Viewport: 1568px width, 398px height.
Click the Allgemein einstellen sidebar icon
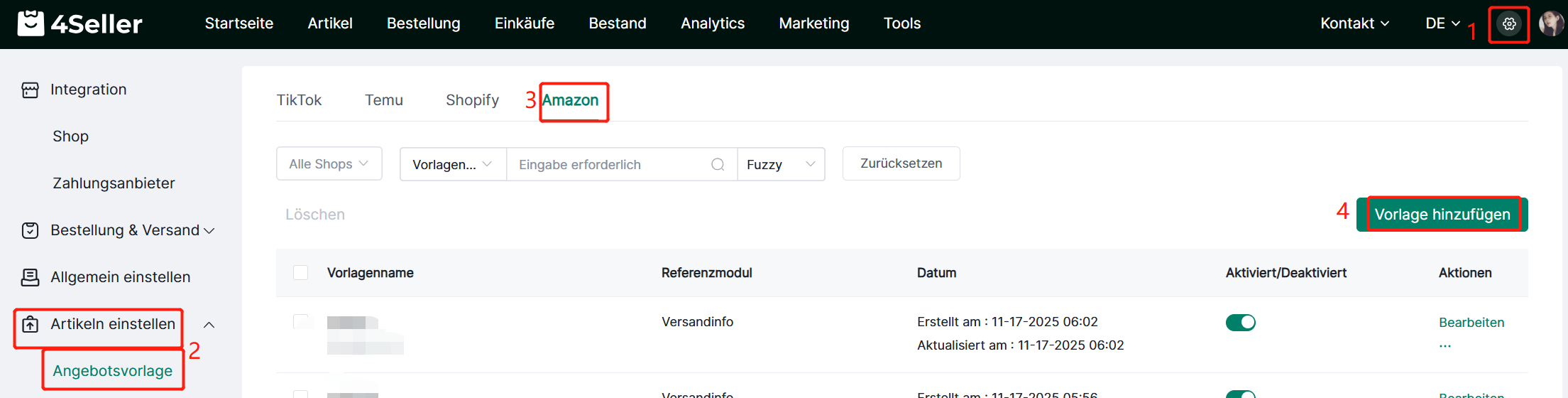tap(30, 277)
